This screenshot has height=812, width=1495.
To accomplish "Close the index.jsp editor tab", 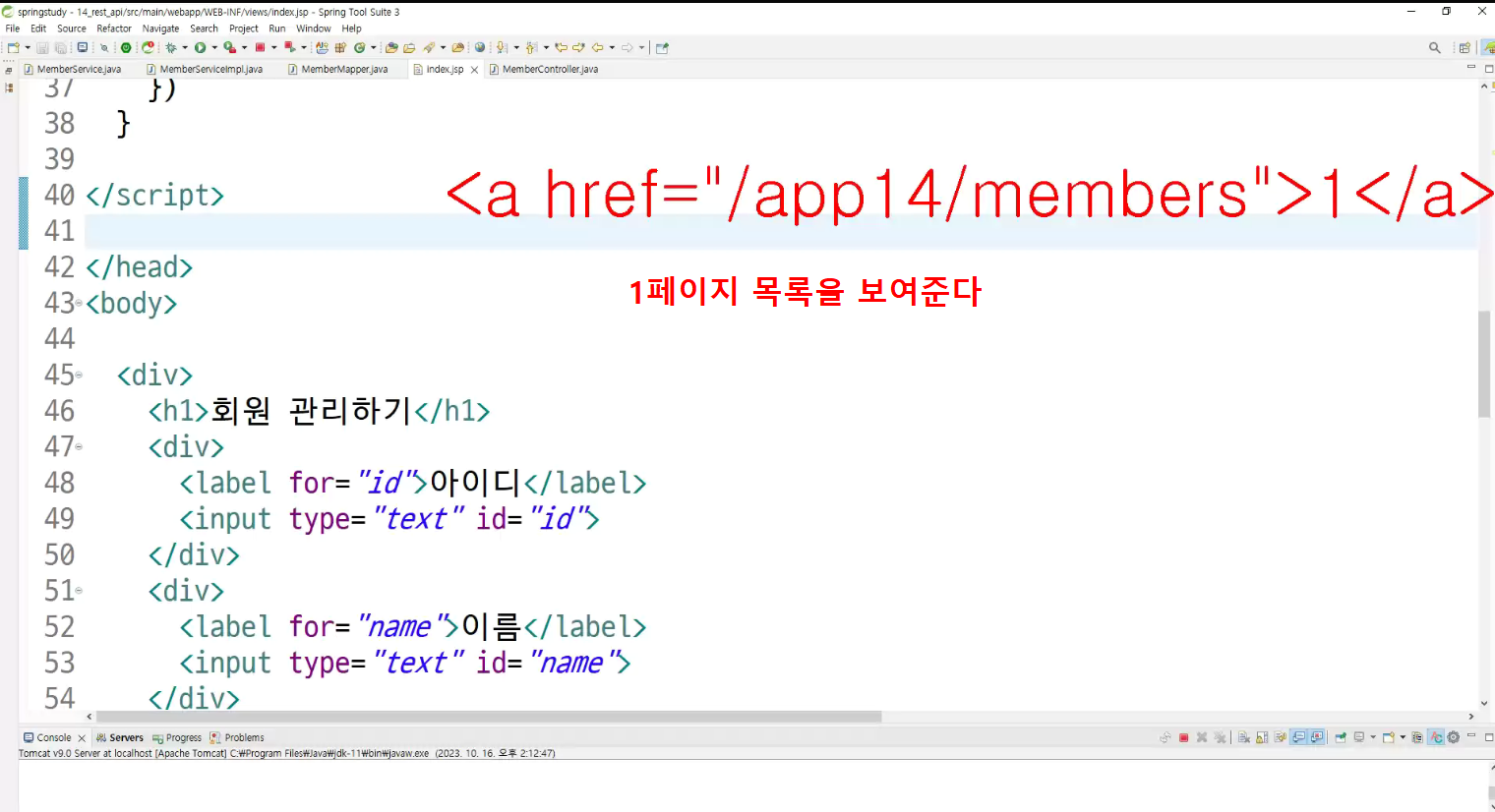I will (475, 70).
